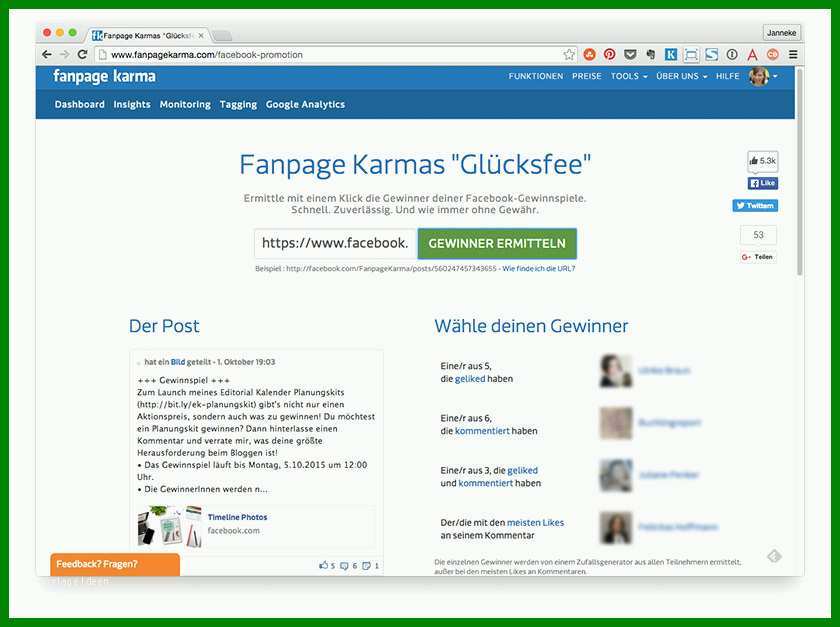Click the shares icon under the post
The height and width of the screenshot is (627, 840).
tap(366, 565)
